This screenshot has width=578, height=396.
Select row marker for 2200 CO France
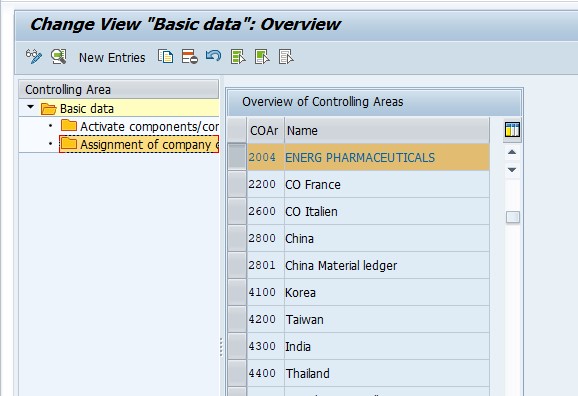click(237, 184)
